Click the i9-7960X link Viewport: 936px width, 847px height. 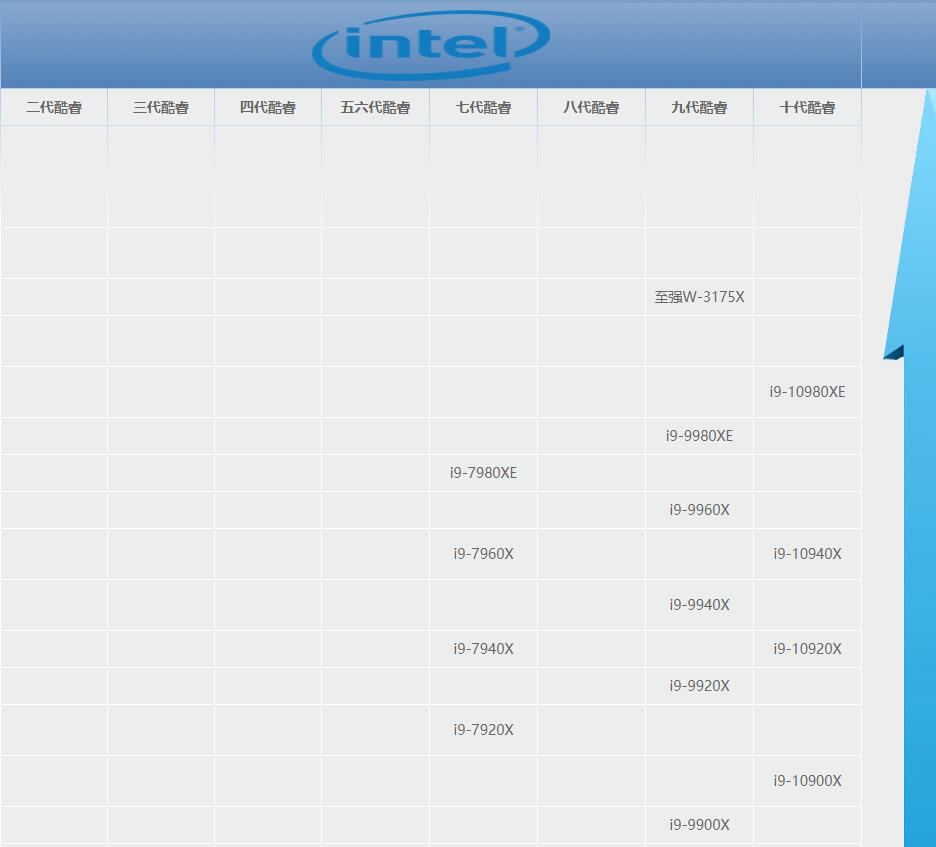(481, 554)
